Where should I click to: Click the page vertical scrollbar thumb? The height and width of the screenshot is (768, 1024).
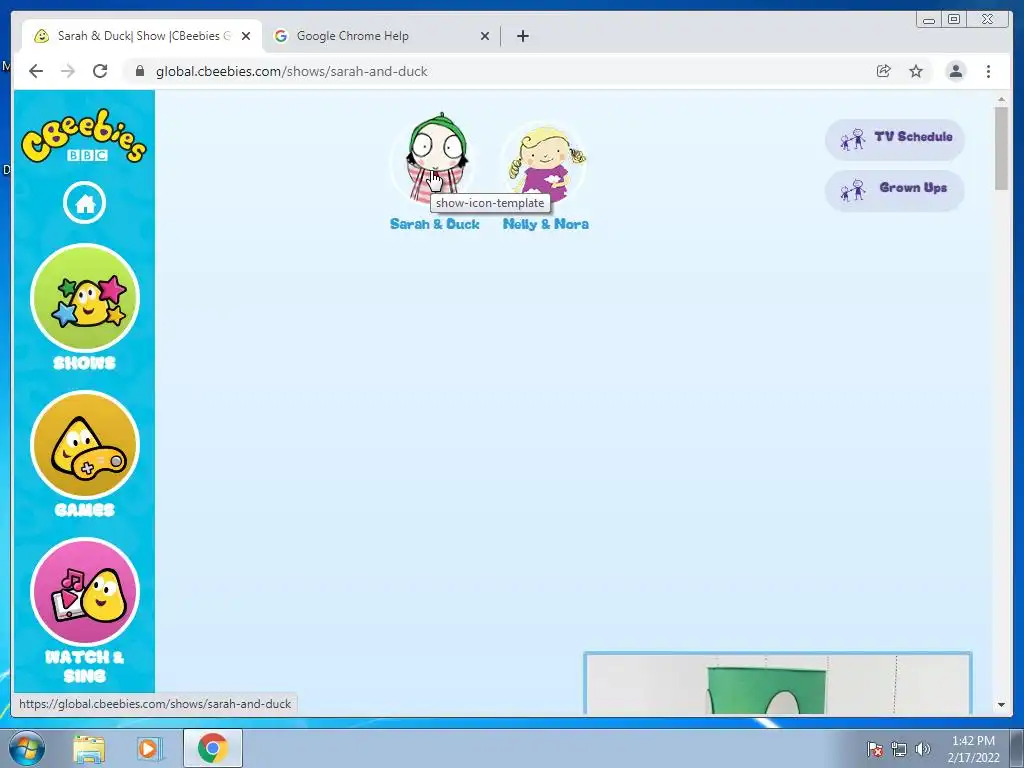pos(1001,148)
